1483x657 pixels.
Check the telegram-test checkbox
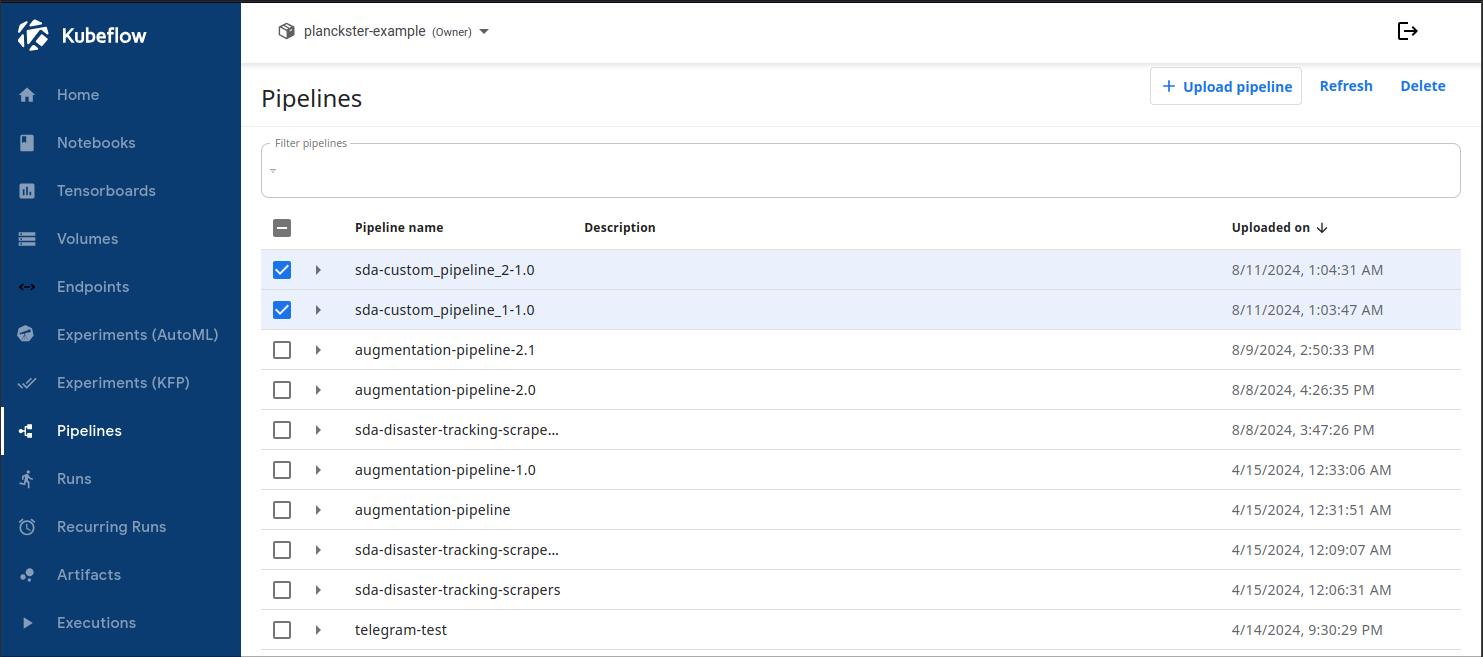pyautogui.click(x=282, y=630)
